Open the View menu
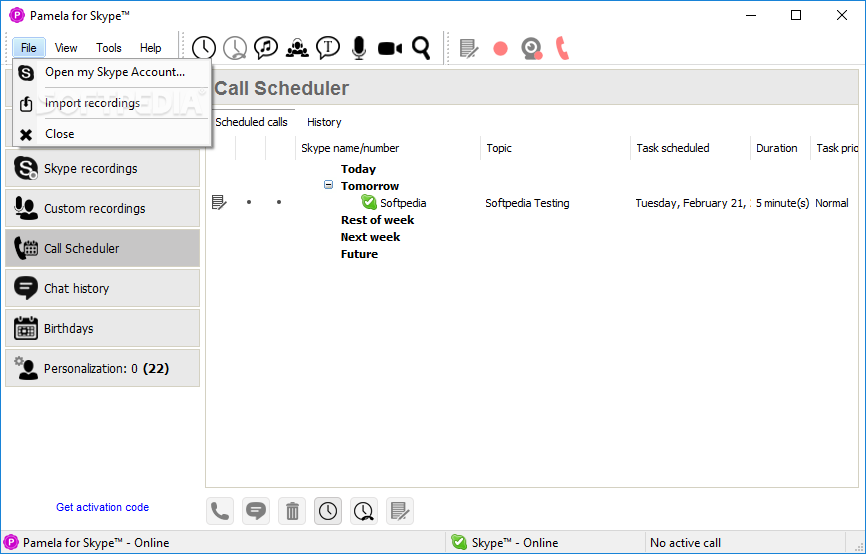The height and width of the screenshot is (554, 866). pos(66,48)
